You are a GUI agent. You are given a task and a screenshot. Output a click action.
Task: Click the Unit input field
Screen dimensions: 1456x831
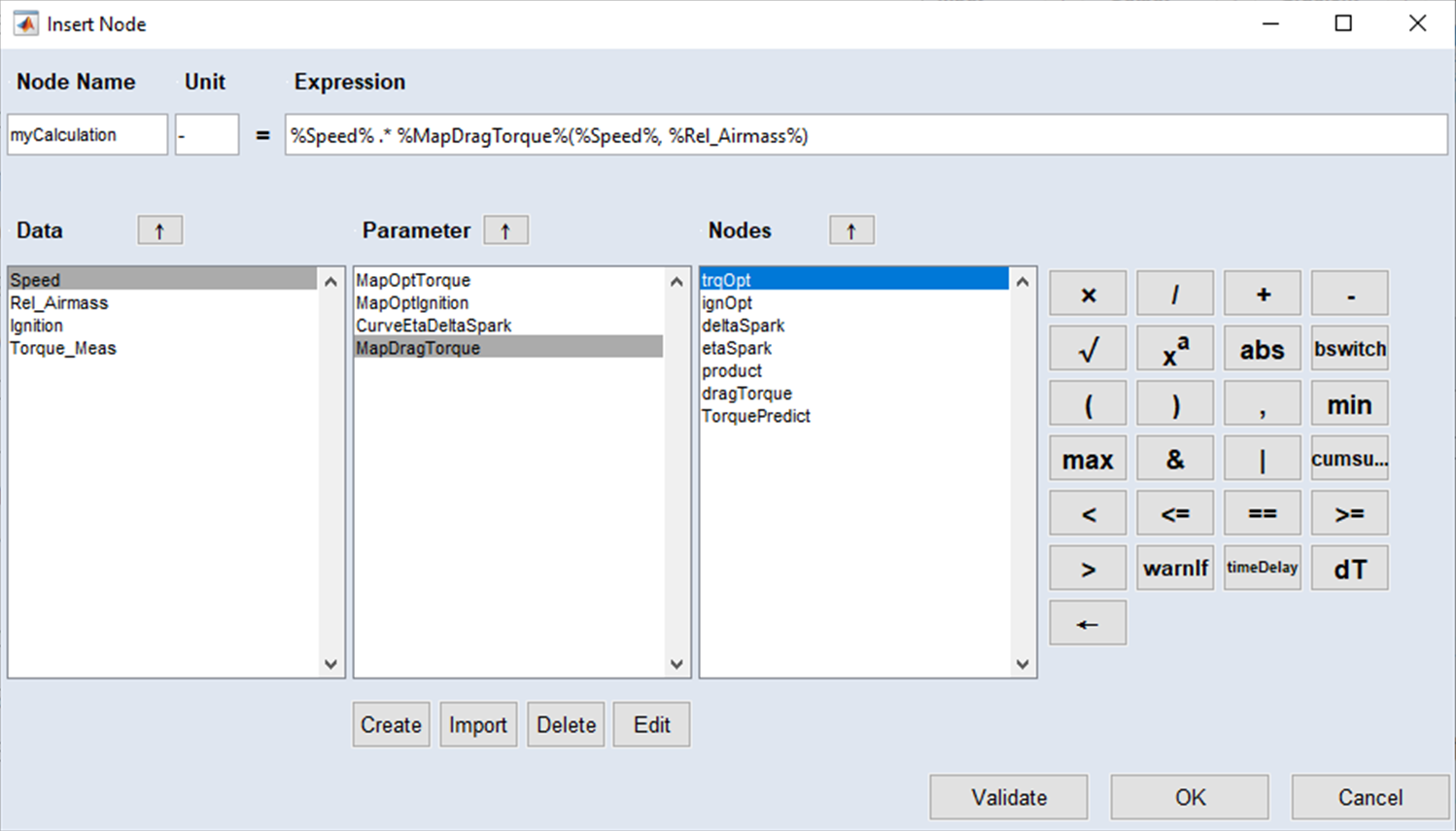click(x=207, y=135)
